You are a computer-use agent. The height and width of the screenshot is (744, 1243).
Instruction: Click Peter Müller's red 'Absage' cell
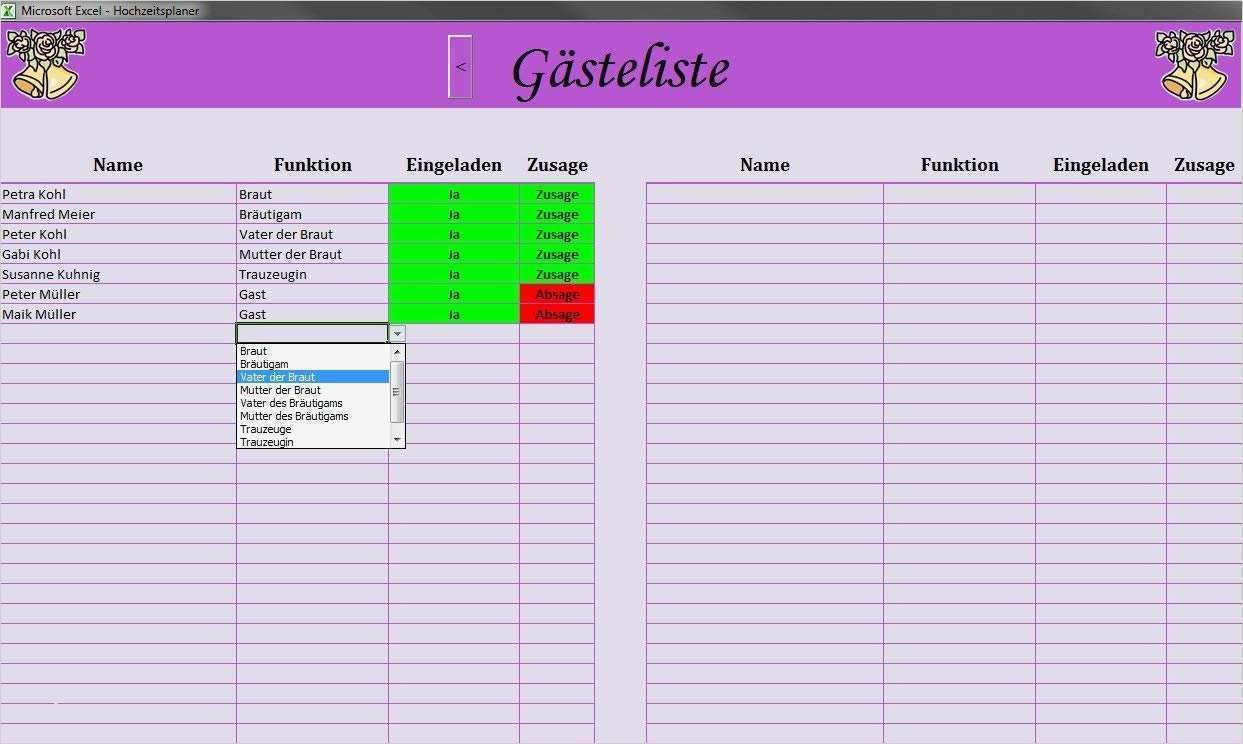click(x=556, y=294)
